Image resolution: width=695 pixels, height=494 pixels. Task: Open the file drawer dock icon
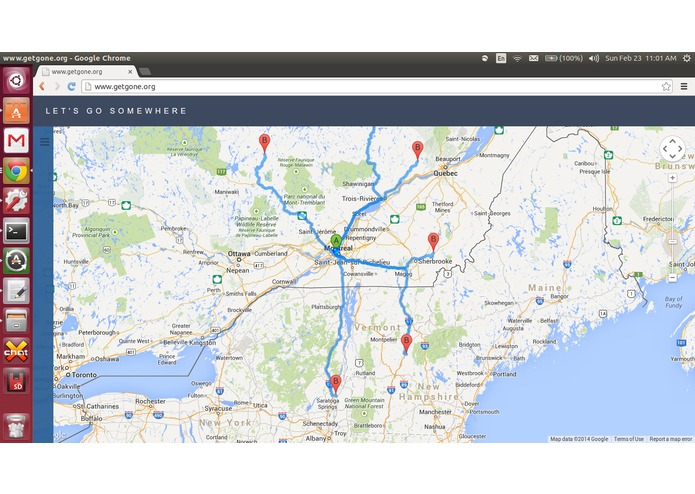click(x=16, y=321)
